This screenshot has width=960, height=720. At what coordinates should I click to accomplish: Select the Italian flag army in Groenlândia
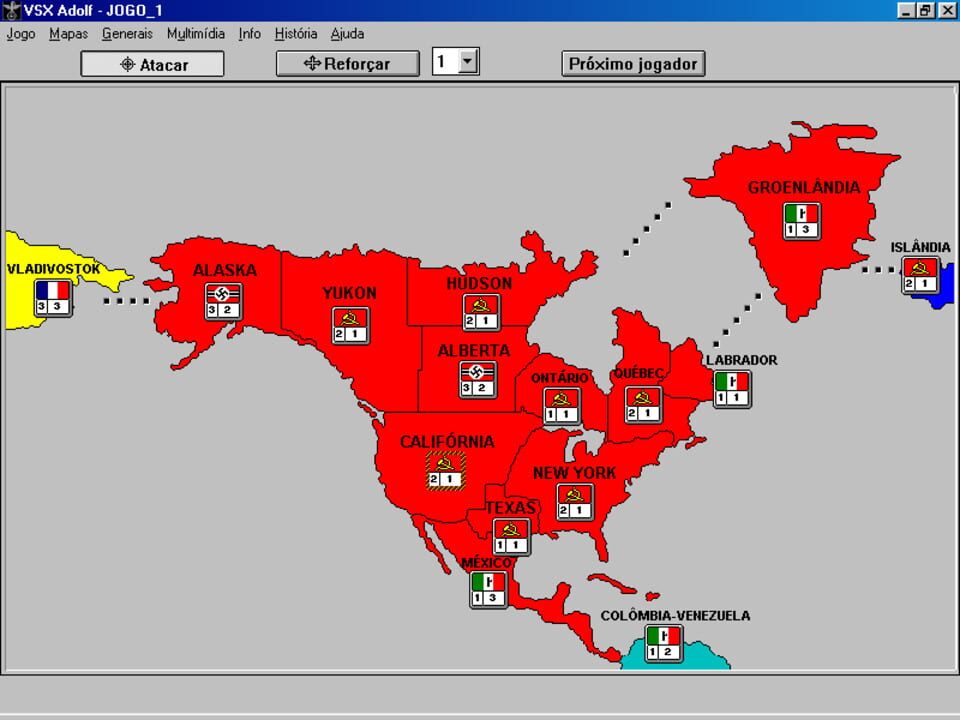pyautogui.click(x=802, y=222)
